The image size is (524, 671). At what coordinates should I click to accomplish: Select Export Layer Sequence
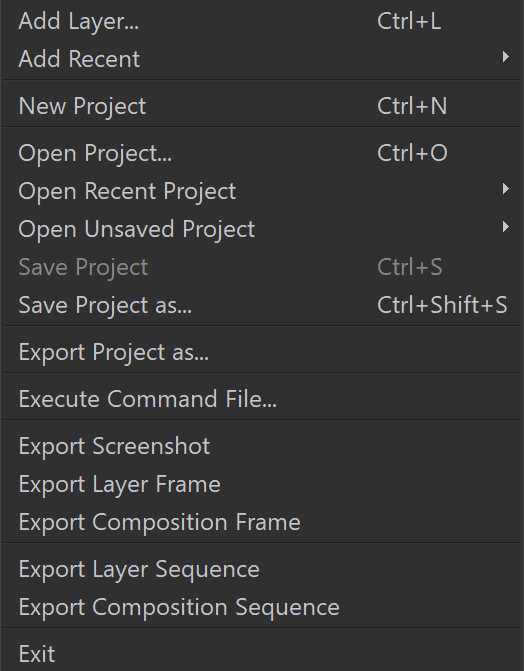pos(262,569)
